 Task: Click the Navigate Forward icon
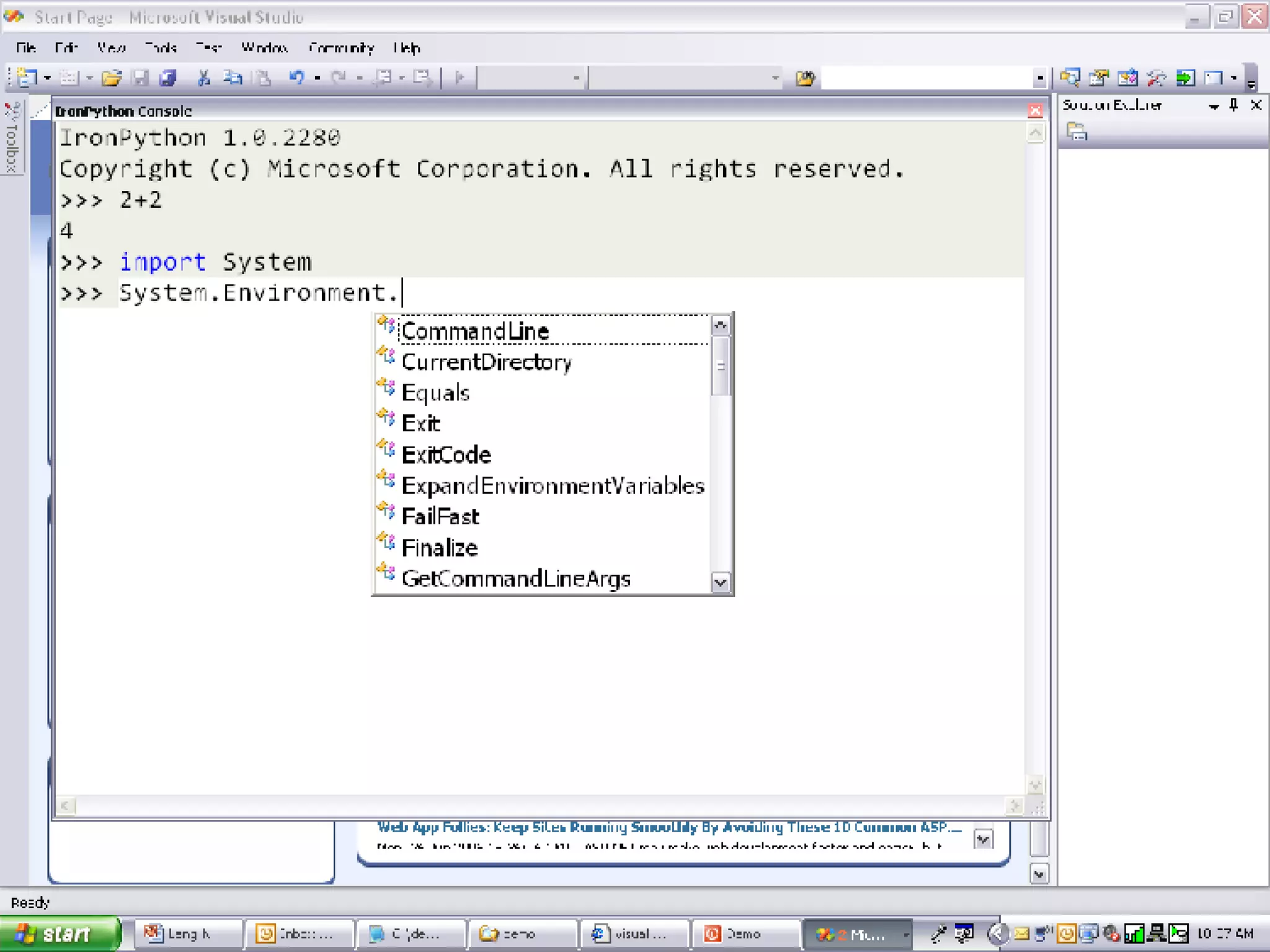pyautogui.click(x=422, y=77)
